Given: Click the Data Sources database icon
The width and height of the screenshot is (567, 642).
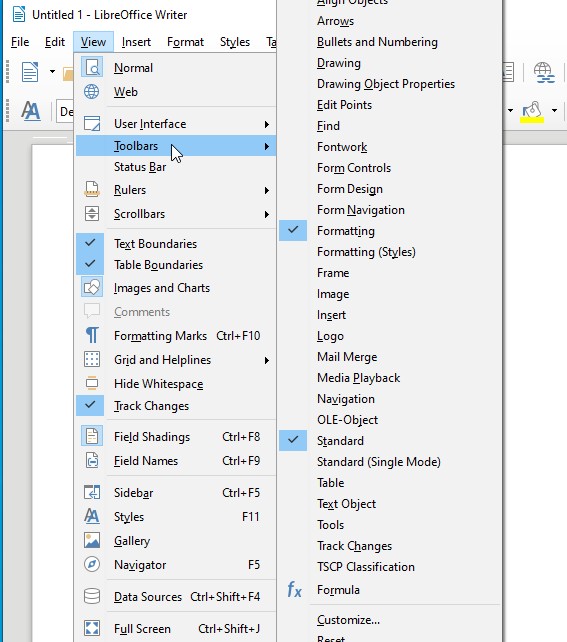Looking at the screenshot, I should coord(92,596).
